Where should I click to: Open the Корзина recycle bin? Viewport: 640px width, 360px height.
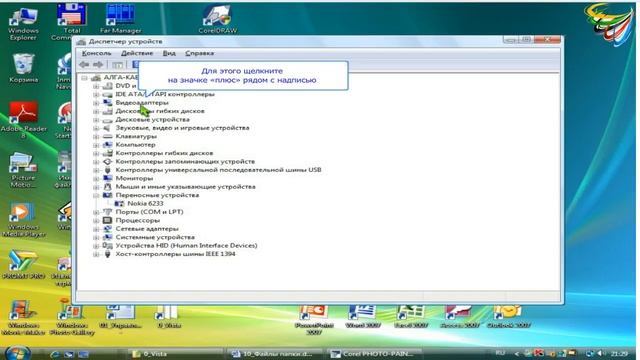click(x=23, y=68)
